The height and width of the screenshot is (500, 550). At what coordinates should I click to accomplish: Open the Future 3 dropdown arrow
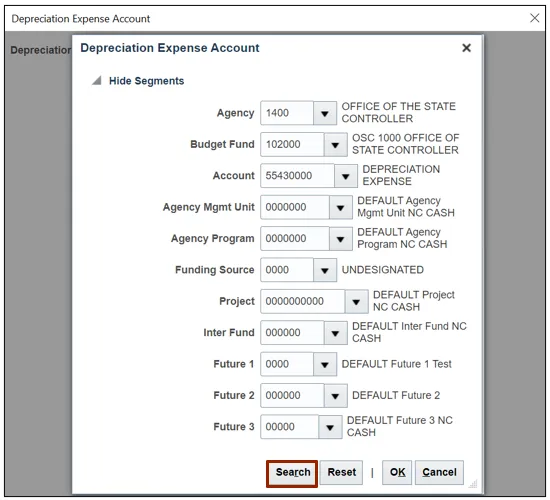(x=330, y=427)
